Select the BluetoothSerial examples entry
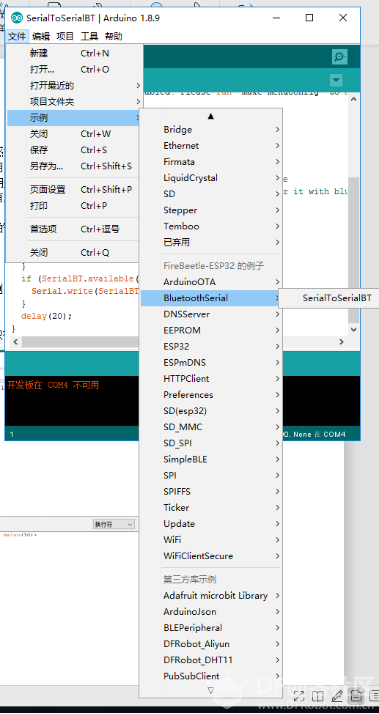Screen dimensions: 379x714 [x=211, y=298]
